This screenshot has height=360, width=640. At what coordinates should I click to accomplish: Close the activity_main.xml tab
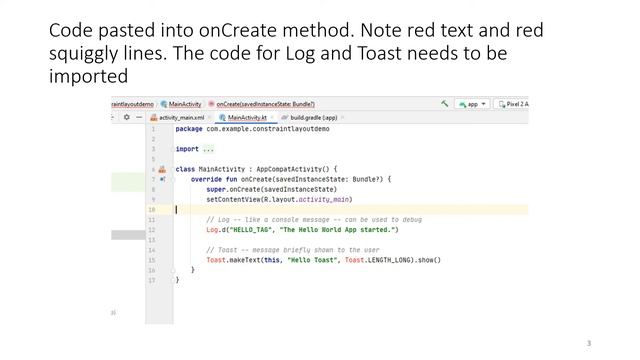(x=209, y=118)
